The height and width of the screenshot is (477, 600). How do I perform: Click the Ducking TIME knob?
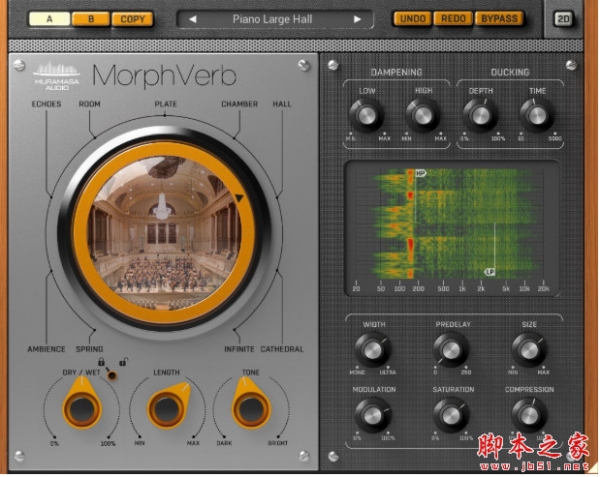pyautogui.click(x=536, y=115)
